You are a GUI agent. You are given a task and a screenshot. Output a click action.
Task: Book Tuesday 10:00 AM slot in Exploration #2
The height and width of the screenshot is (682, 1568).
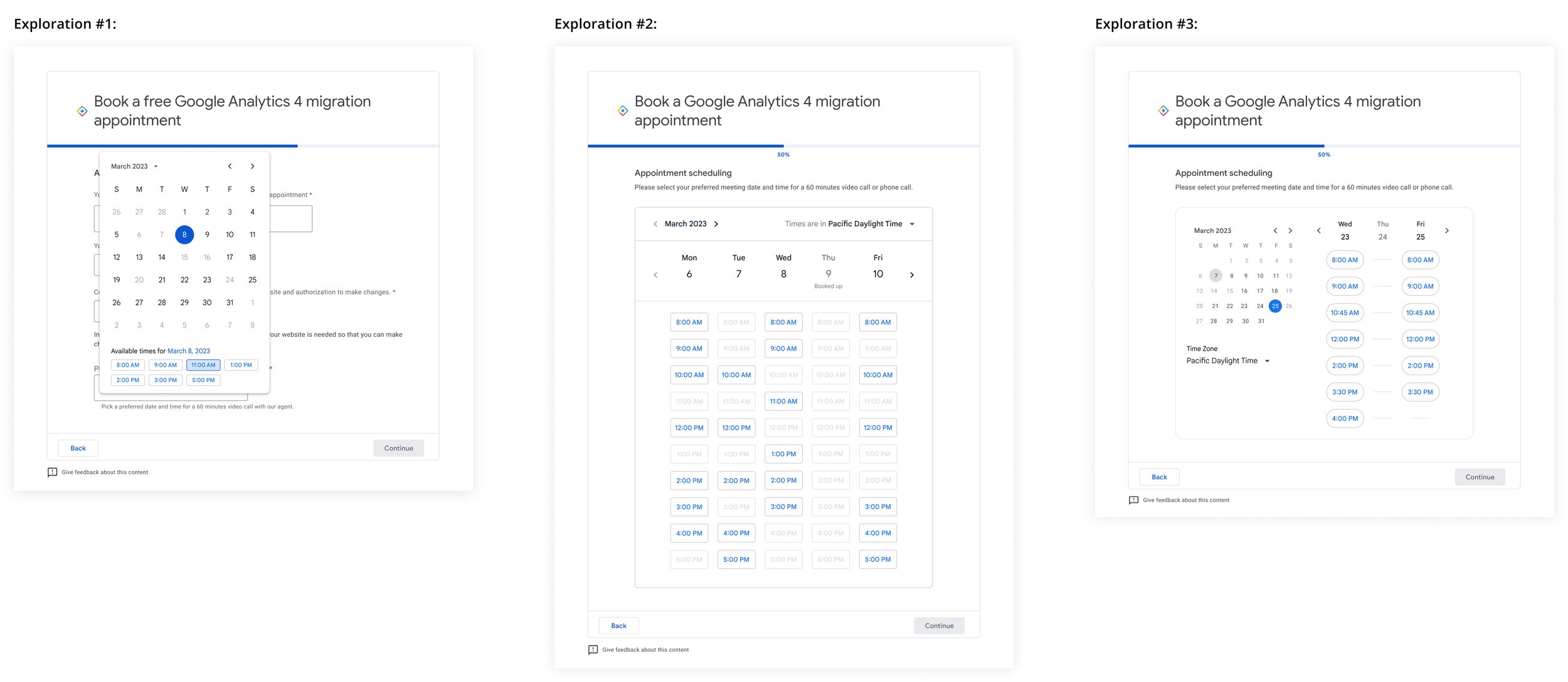(736, 375)
